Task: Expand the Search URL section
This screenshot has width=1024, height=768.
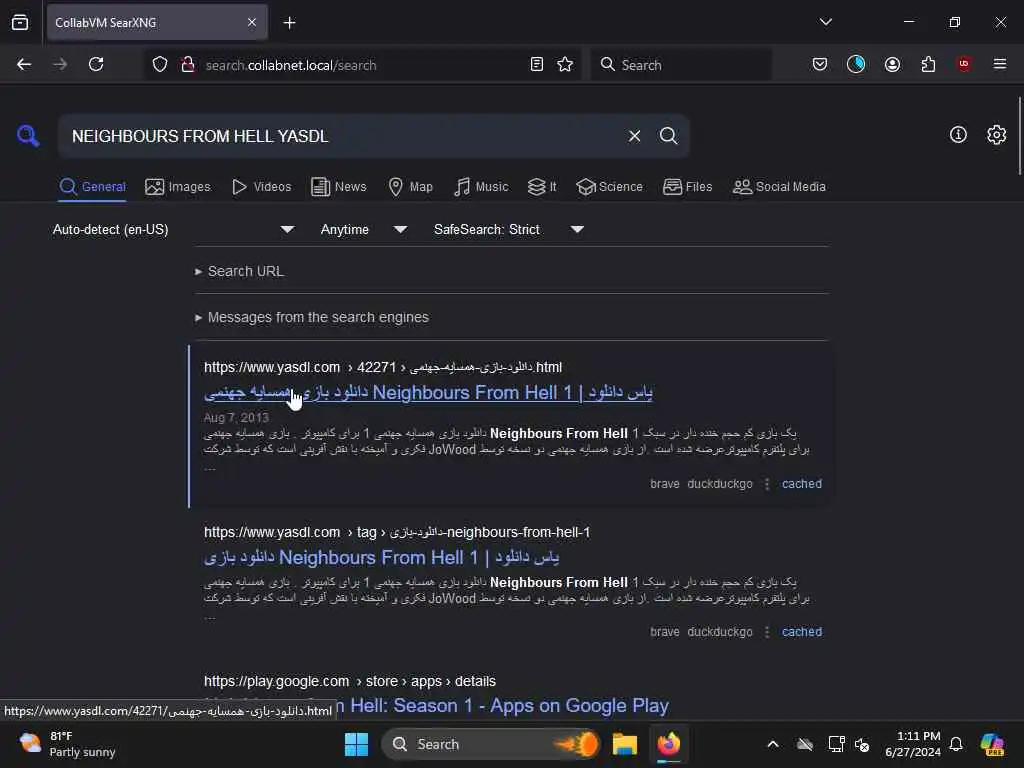Action: pyautogui.click(x=239, y=271)
